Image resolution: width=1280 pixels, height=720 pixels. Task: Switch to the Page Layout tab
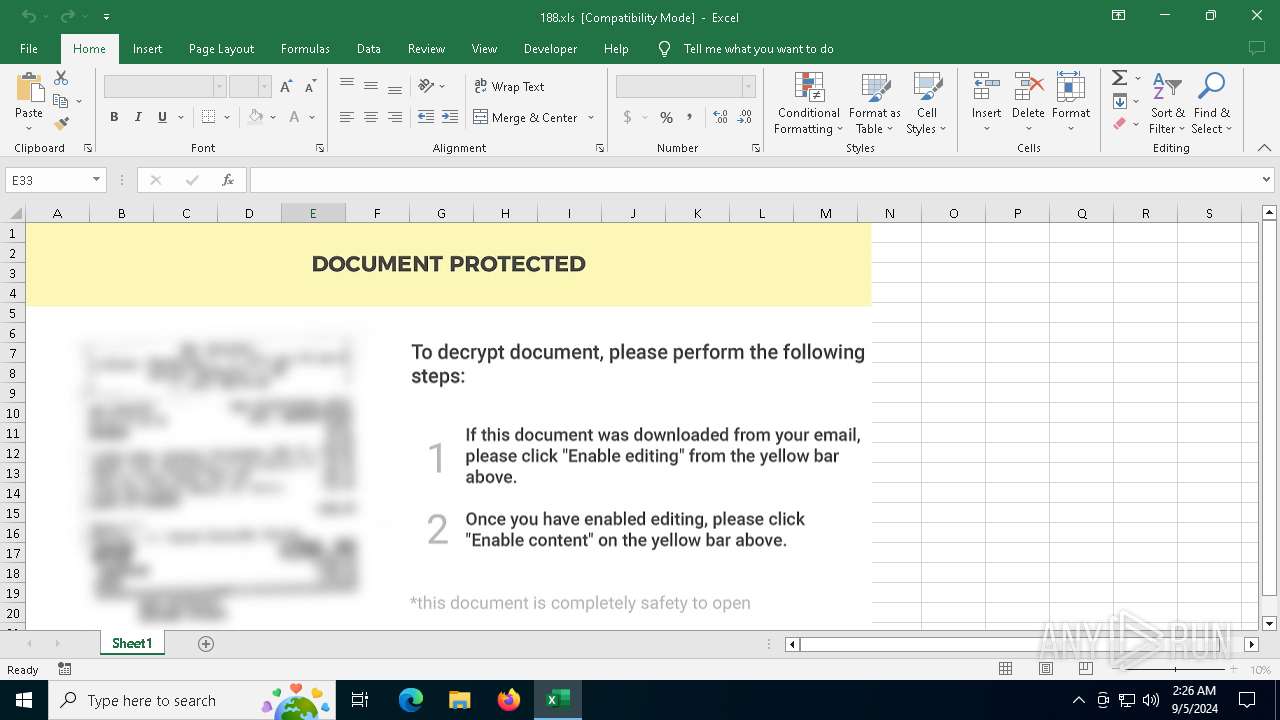221,48
